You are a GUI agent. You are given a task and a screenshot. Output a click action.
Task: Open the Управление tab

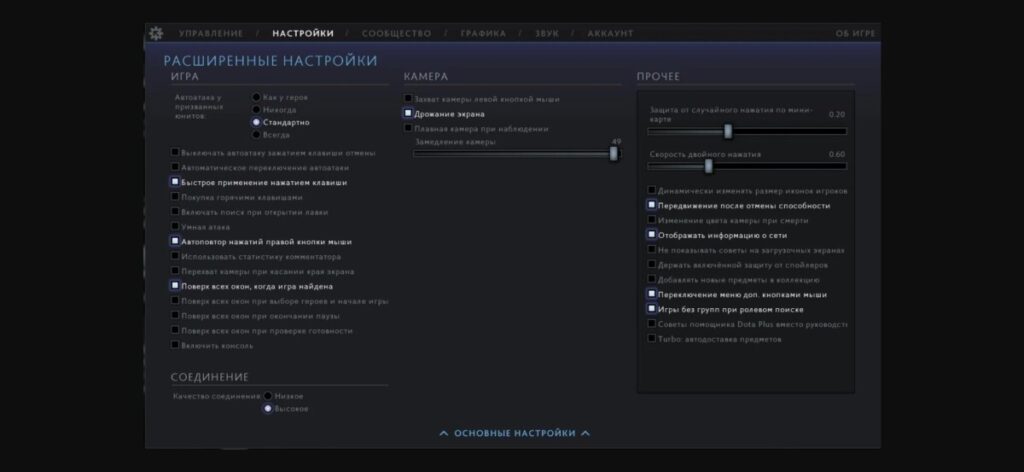click(x=211, y=33)
